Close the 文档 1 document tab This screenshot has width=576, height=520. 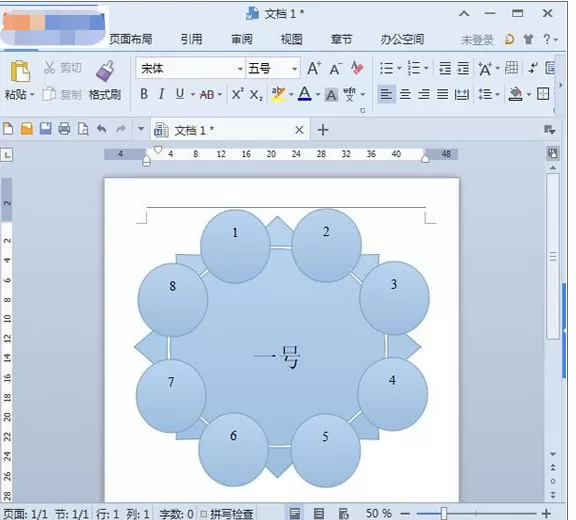299,130
